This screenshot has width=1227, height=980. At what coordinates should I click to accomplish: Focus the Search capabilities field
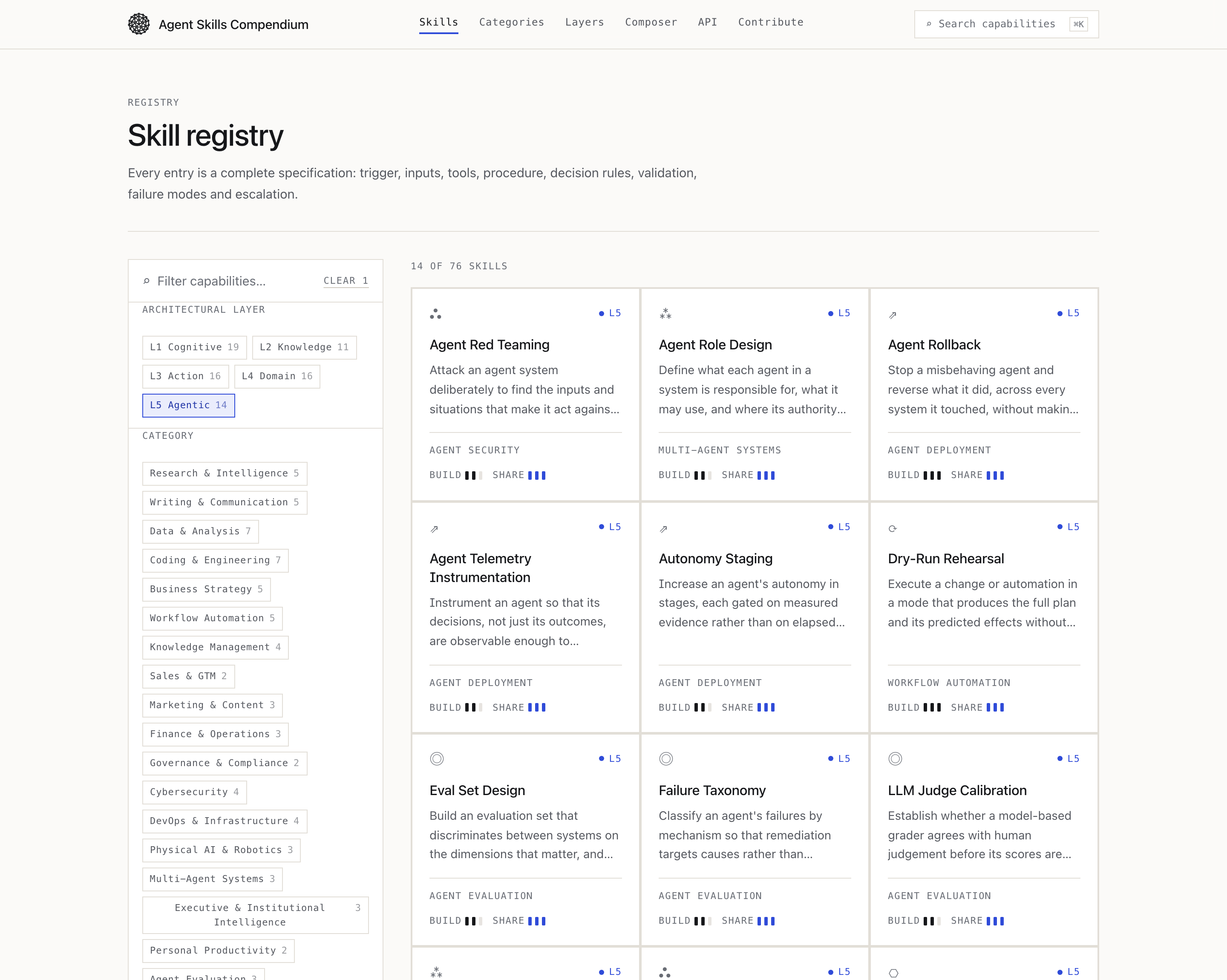point(1006,24)
